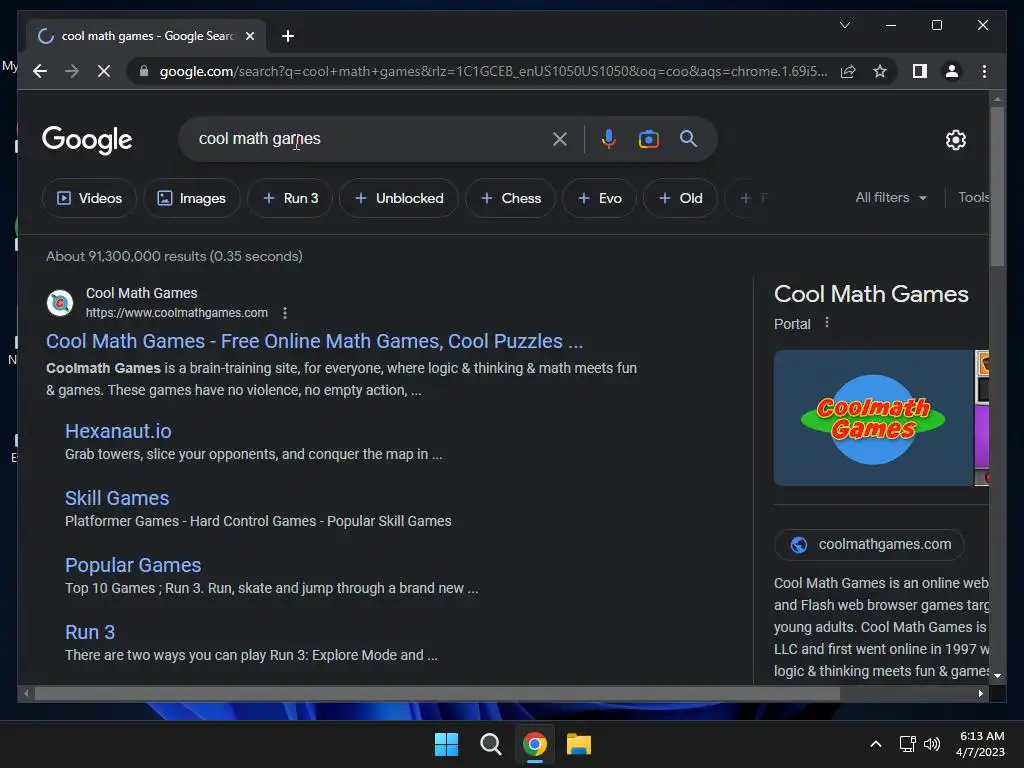The height and width of the screenshot is (768, 1024).
Task: Open the Coolmath Games logo image
Action: (873, 418)
